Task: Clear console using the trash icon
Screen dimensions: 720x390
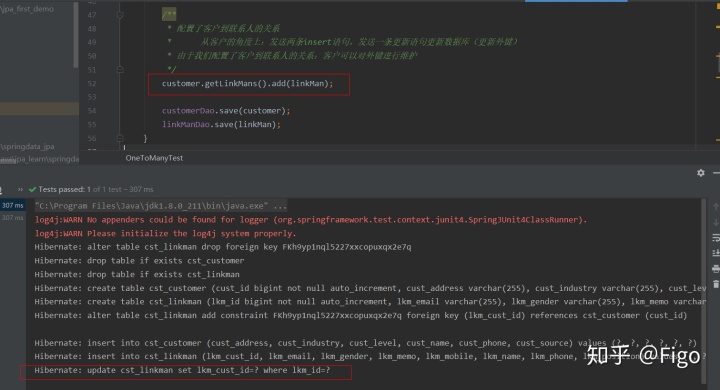Action: tap(715, 284)
